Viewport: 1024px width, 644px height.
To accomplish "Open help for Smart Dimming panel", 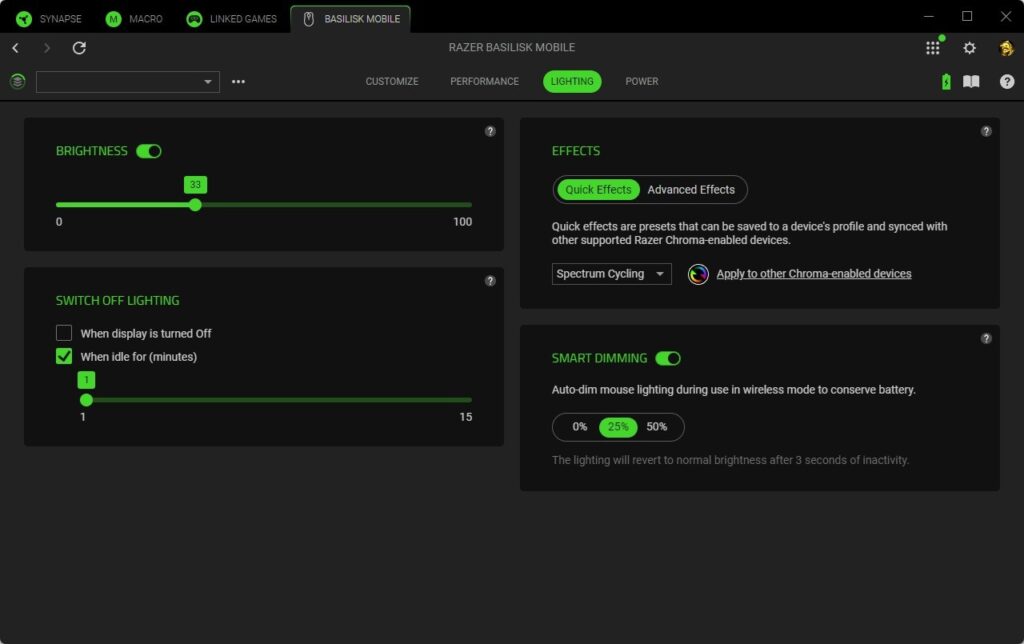I will tap(986, 338).
